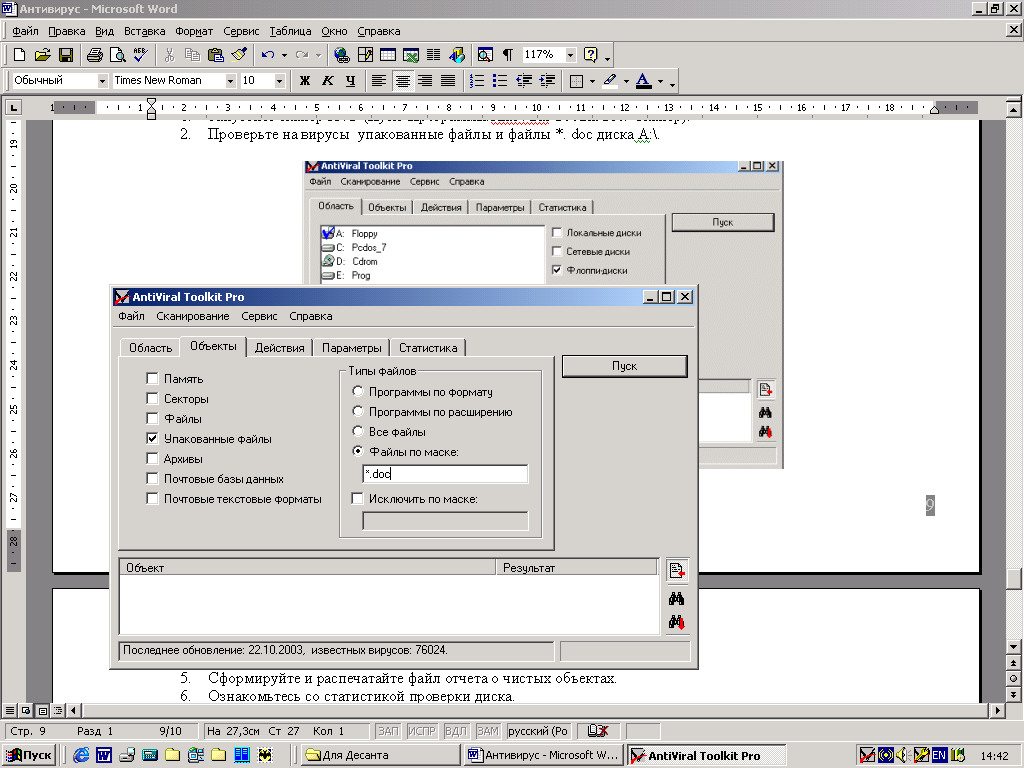Insert a table from the toolbar
This screenshot has width=1024, height=768.
pos(388,55)
